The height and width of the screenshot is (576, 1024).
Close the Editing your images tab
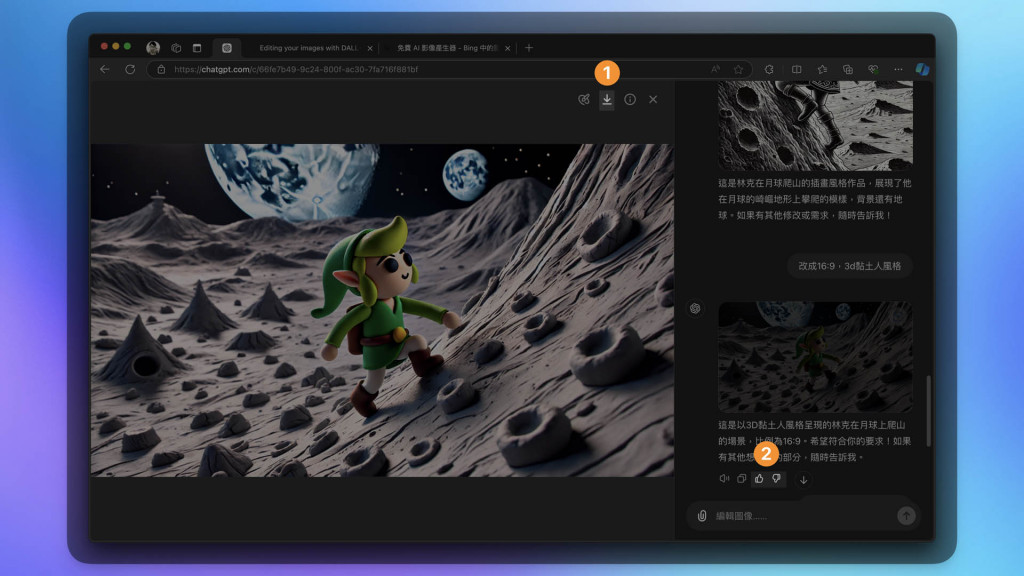(370, 48)
